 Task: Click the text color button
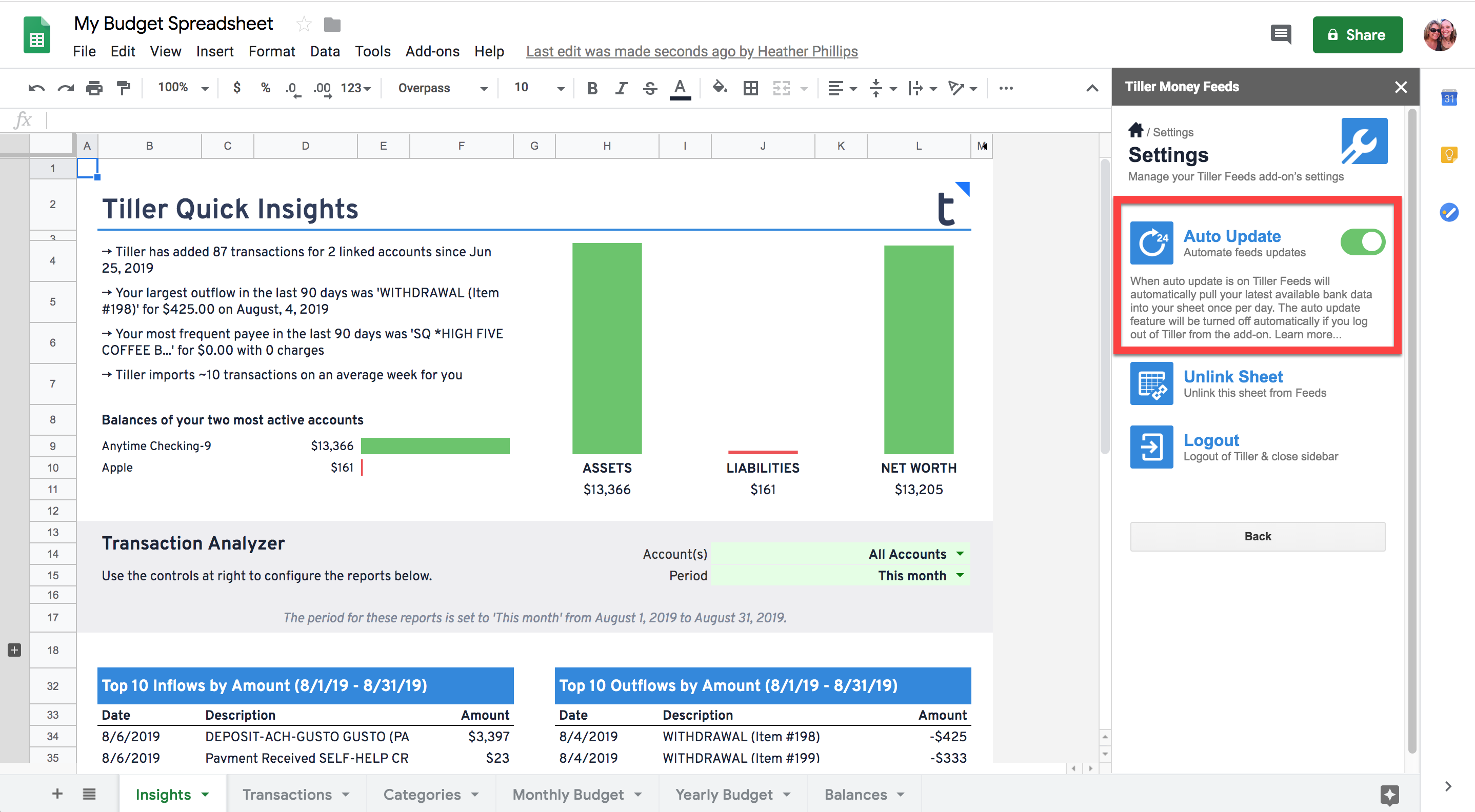pos(680,88)
